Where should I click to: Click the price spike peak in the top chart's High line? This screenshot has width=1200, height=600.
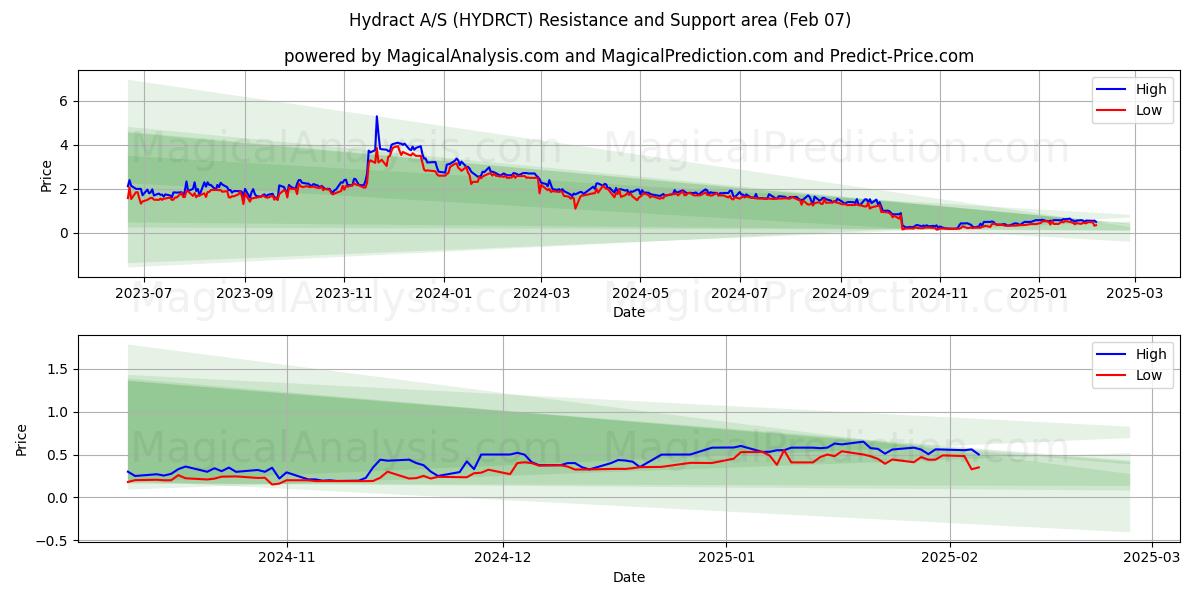coord(377,117)
